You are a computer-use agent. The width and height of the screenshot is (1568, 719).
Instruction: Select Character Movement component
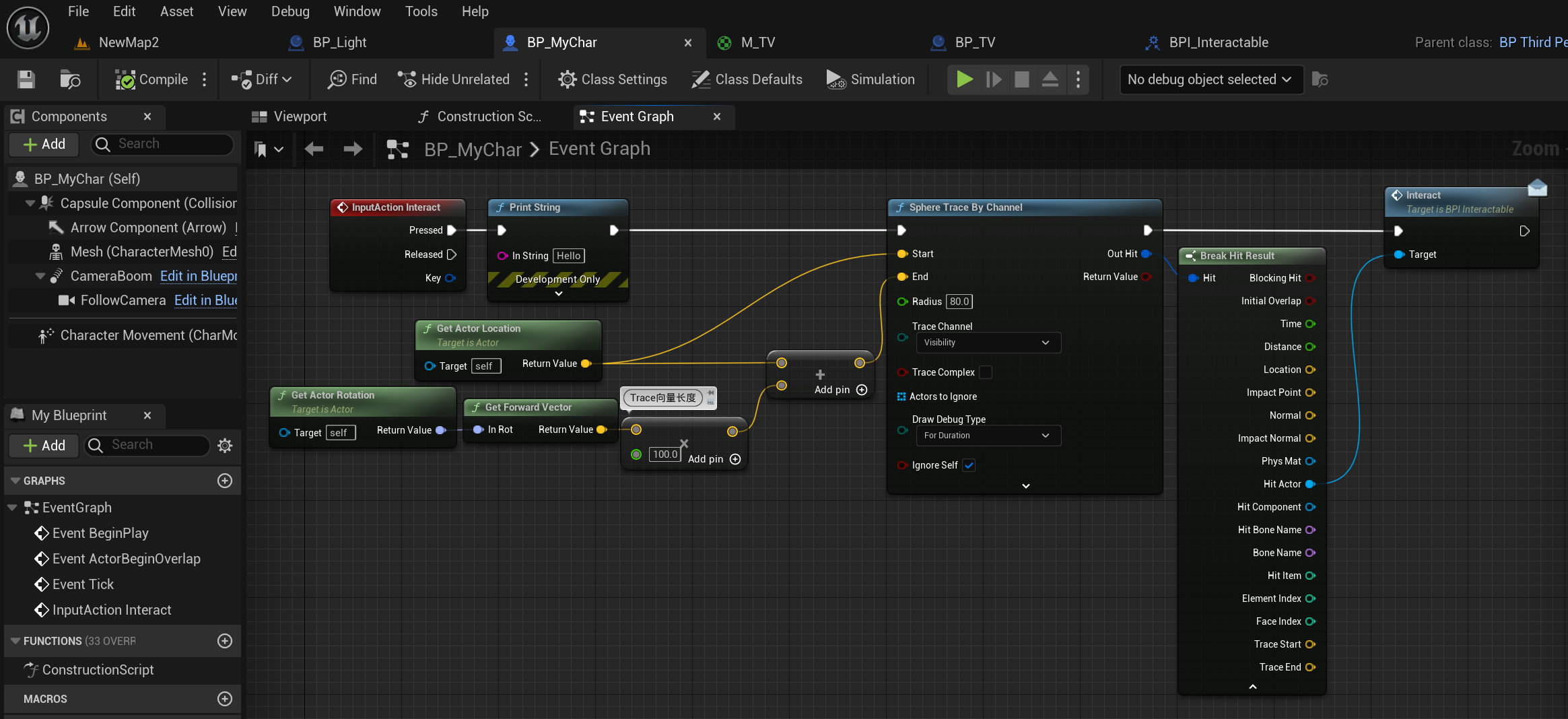click(138, 335)
